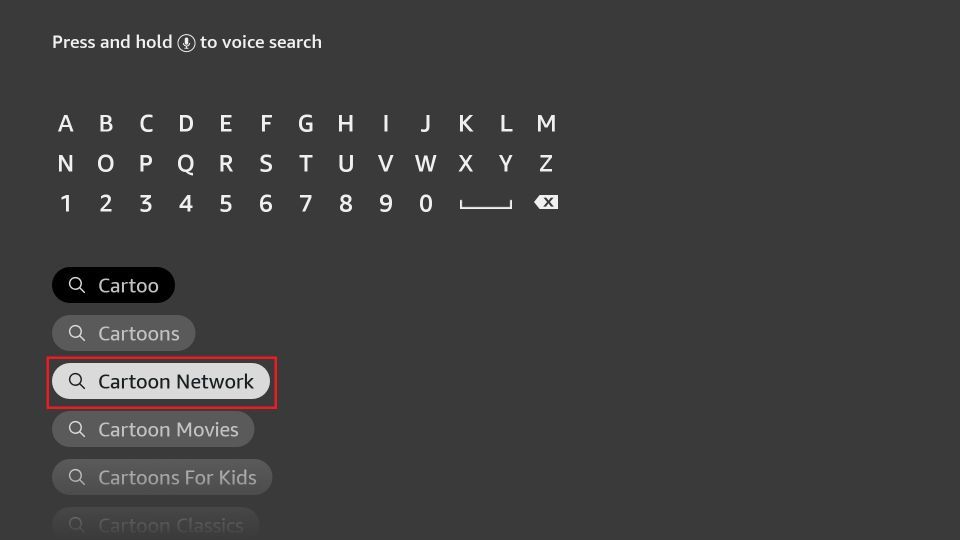Choose the Cartoon Movies suggestion

pos(153,429)
